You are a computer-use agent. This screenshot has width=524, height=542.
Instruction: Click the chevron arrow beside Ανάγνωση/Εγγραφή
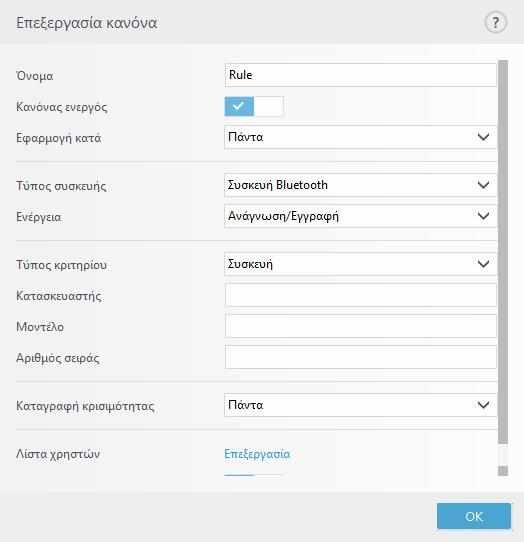pyautogui.click(x=483, y=216)
